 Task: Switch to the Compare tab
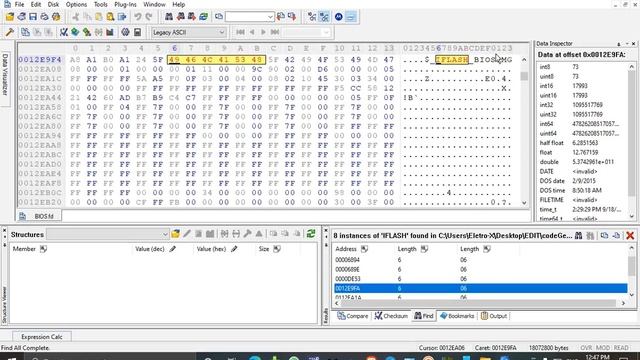pos(353,316)
